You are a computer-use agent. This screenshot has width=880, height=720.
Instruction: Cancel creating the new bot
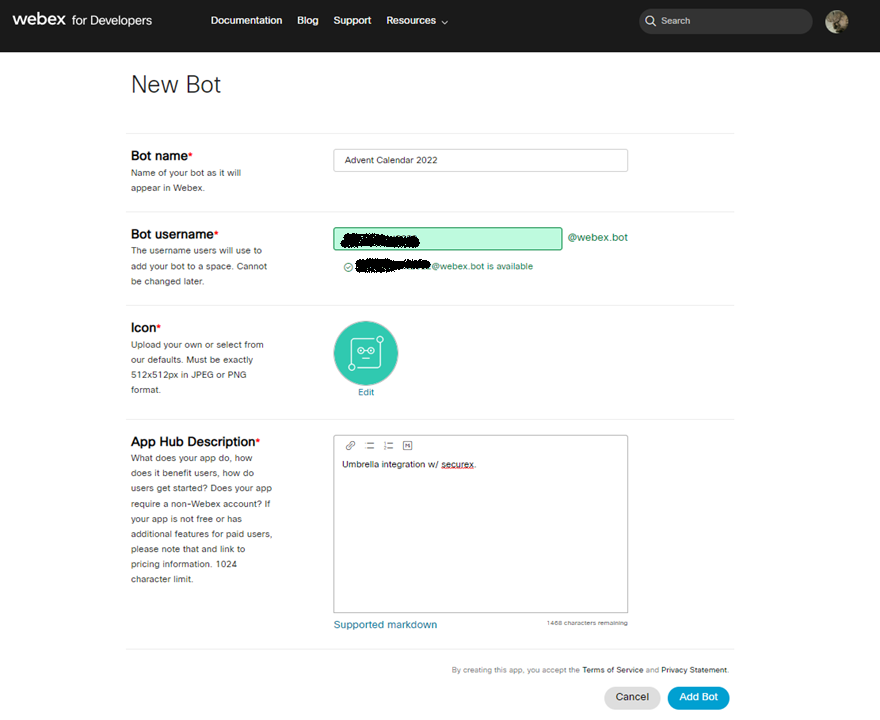[632, 697]
